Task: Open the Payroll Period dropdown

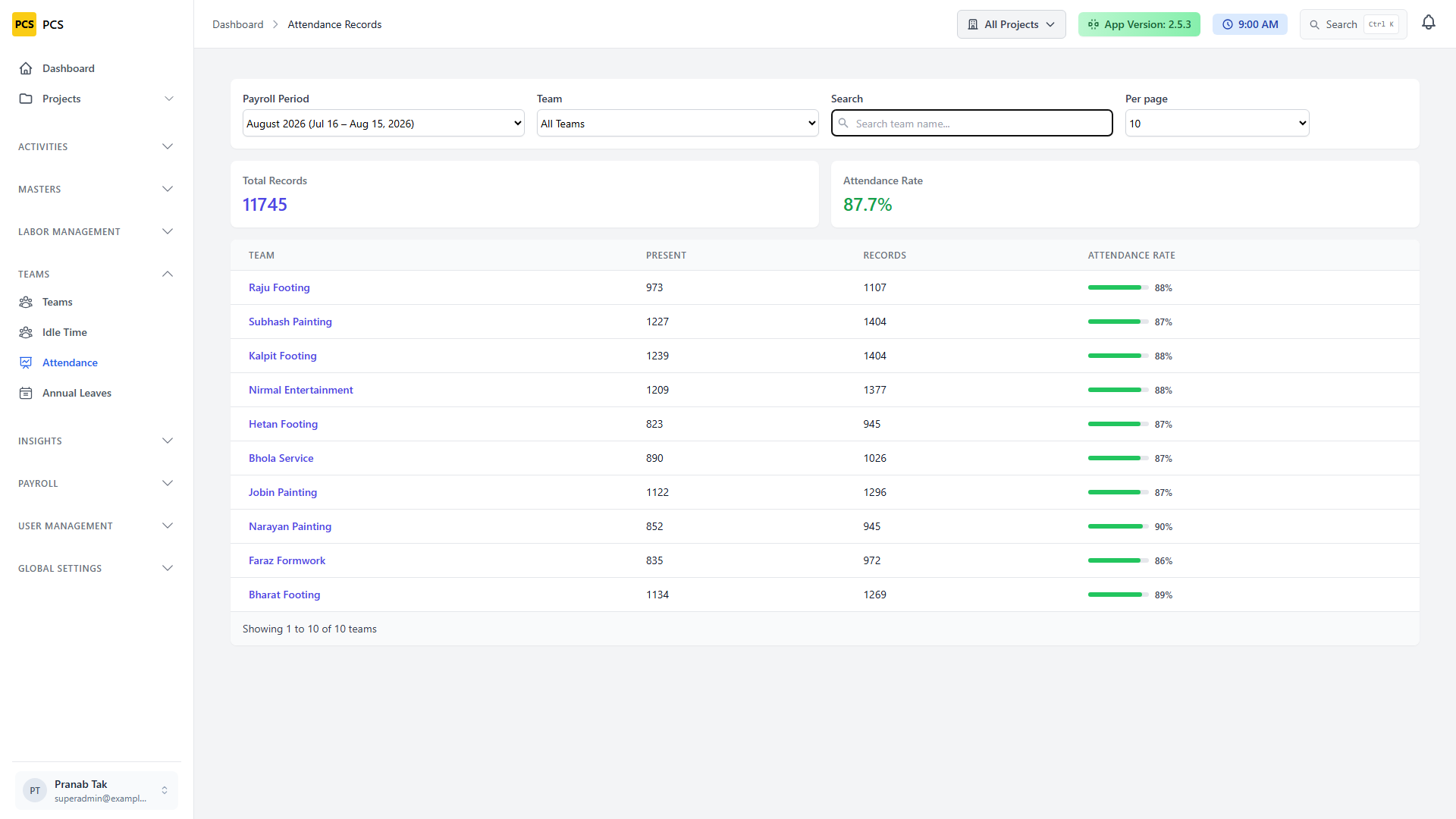Action: (x=384, y=124)
